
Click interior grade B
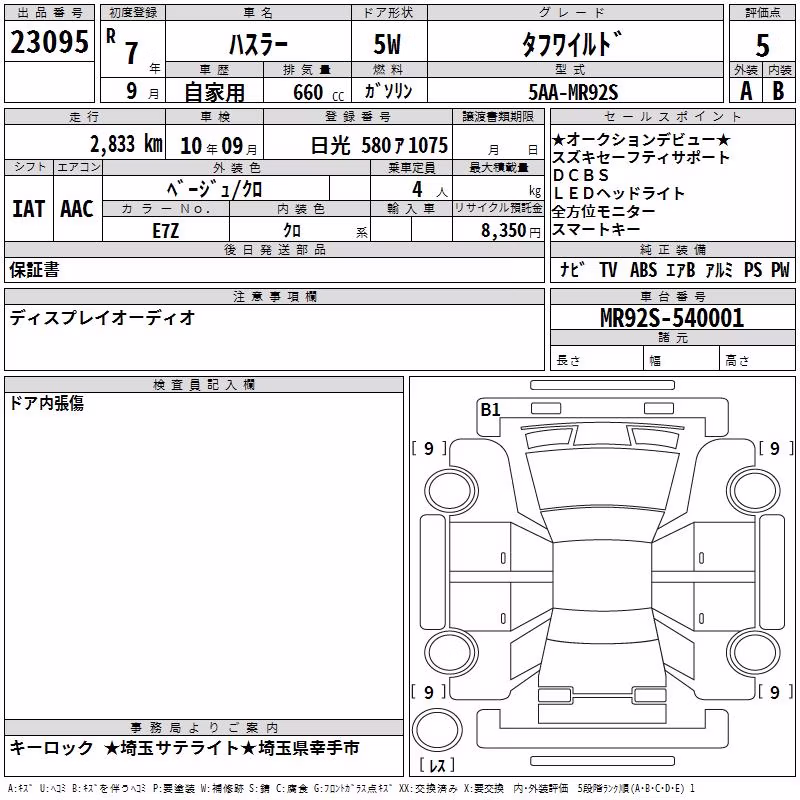point(778,91)
